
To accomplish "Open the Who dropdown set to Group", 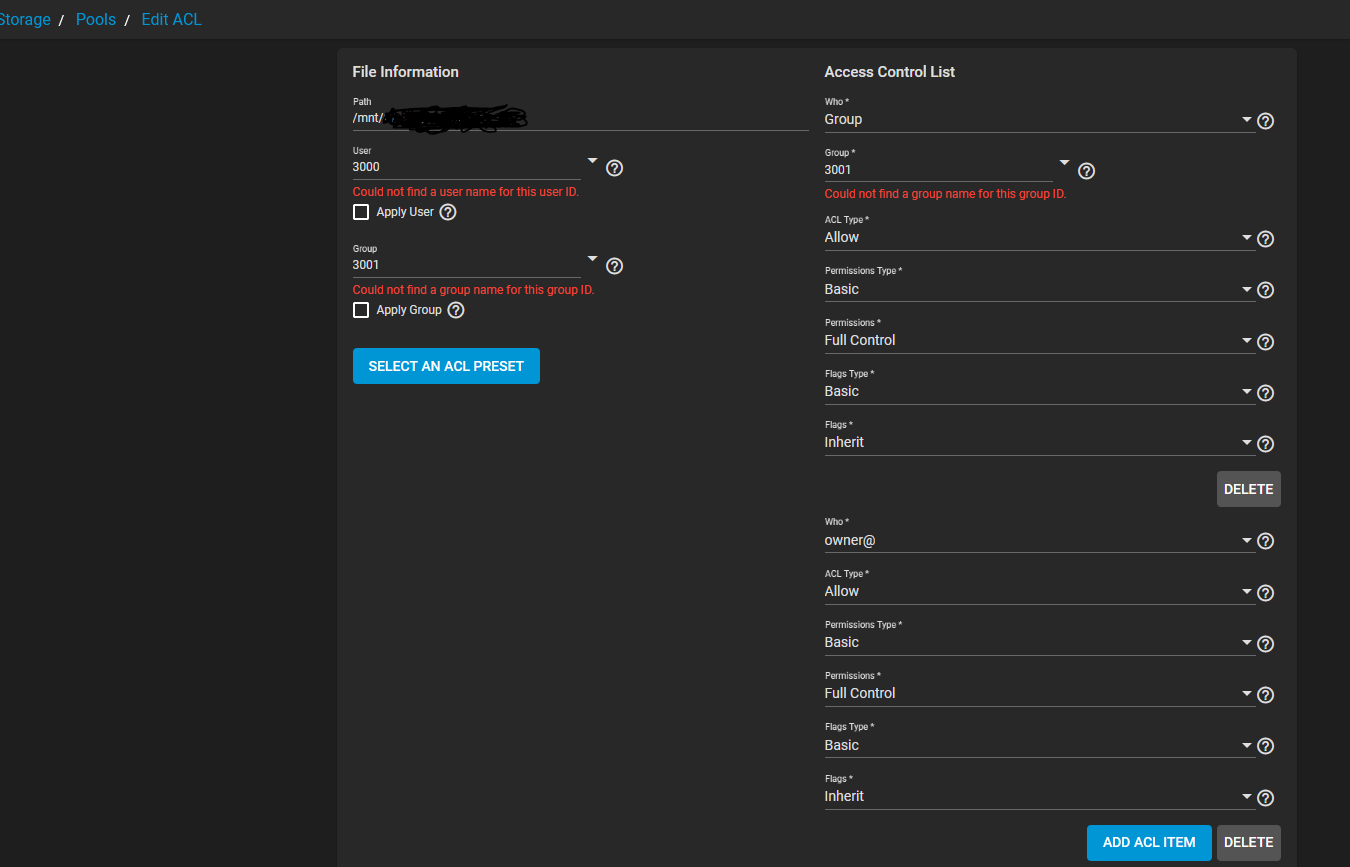I will pyautogui.click(x=1038, y=120).
